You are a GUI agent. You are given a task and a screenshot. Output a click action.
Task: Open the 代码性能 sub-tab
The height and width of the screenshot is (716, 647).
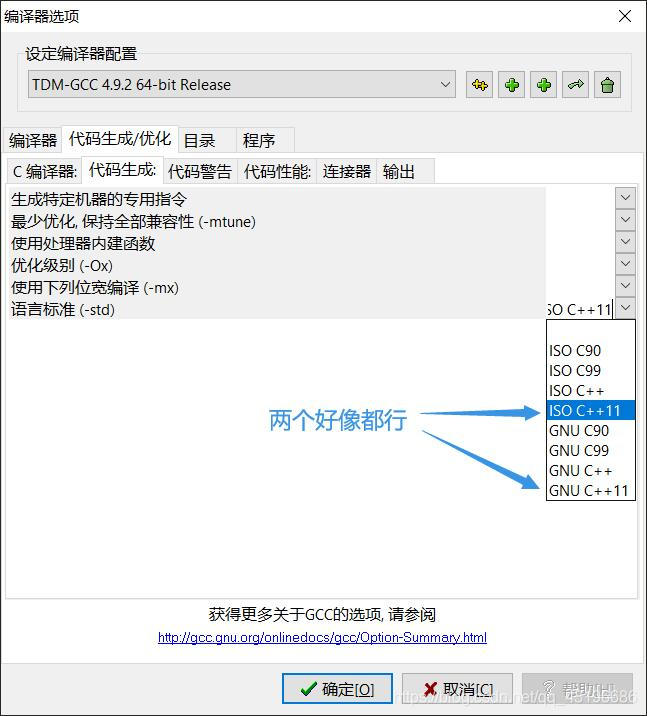coord(277,172)
